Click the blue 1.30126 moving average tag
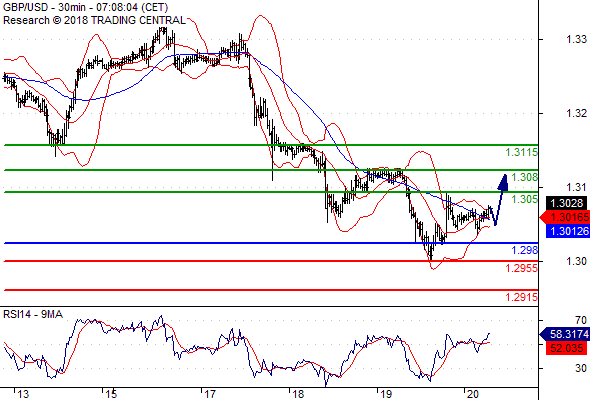This screenshot has width=590, height=400. [567, 231]
